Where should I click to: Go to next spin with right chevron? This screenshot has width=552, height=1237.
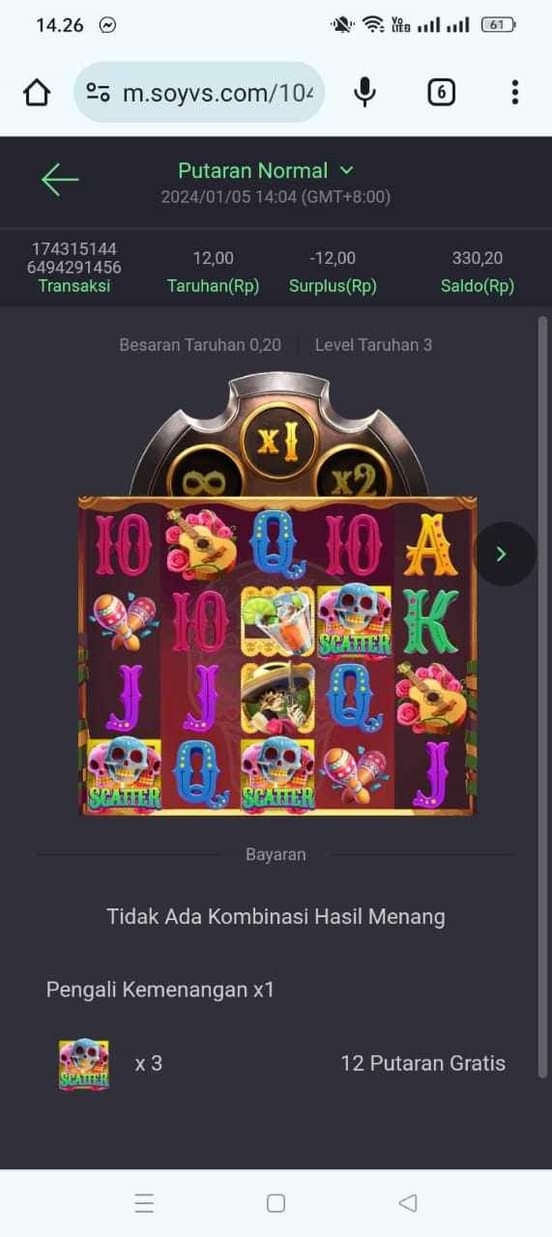click(x=502, y=553)
